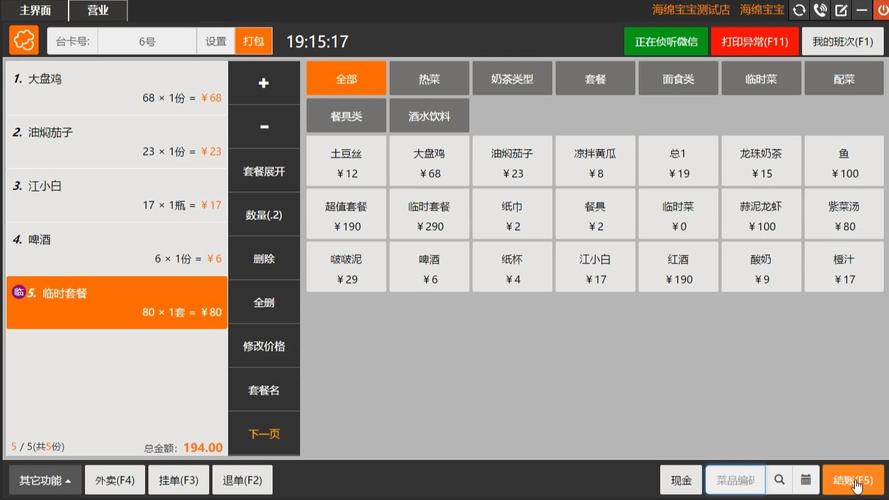Select the 餐具类 category
The width and height of the screenshot is (889, 500).
point(346,116)
